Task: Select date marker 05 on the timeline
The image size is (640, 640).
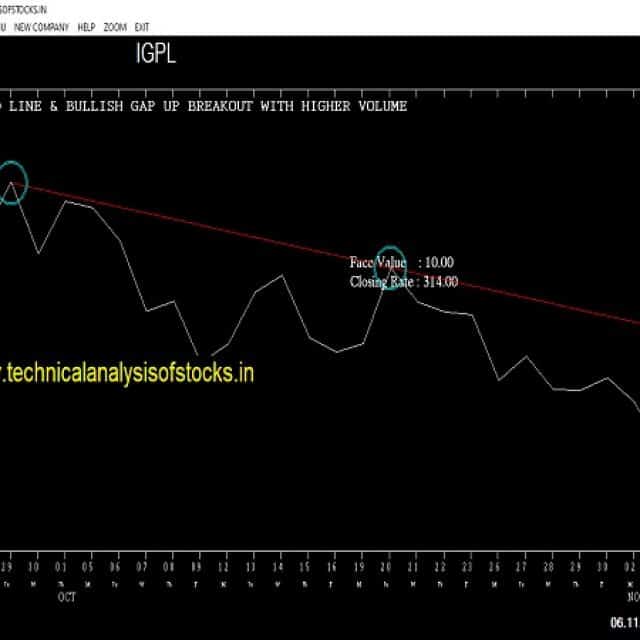Action: (x=88, y=567)
